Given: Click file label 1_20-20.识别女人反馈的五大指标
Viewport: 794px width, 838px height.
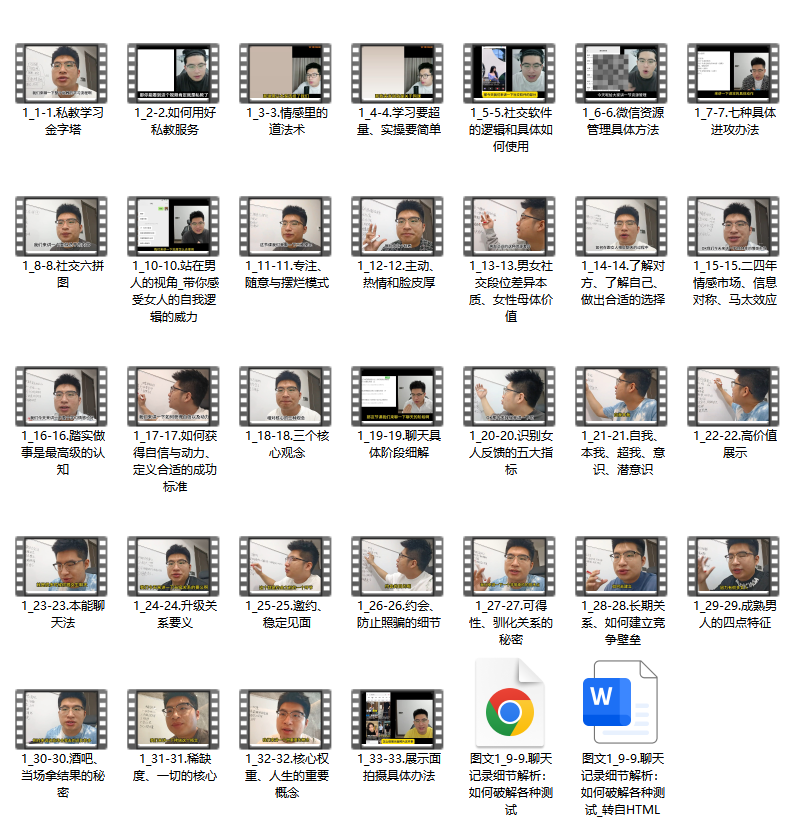Looking at the screenshot, I should (509, 452).
